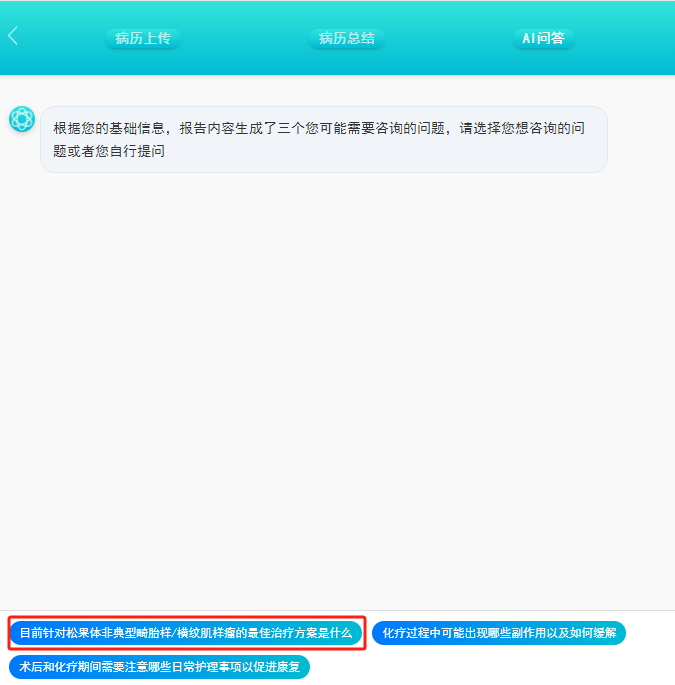
Task: Click the AI assistant avatar icon
Action: pyautogui.click(x=21, y=119)
